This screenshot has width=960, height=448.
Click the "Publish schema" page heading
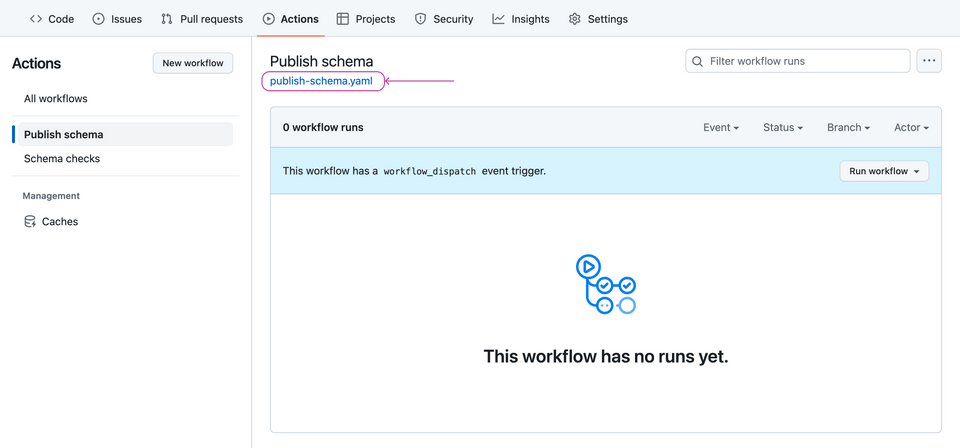pos(321,61)
